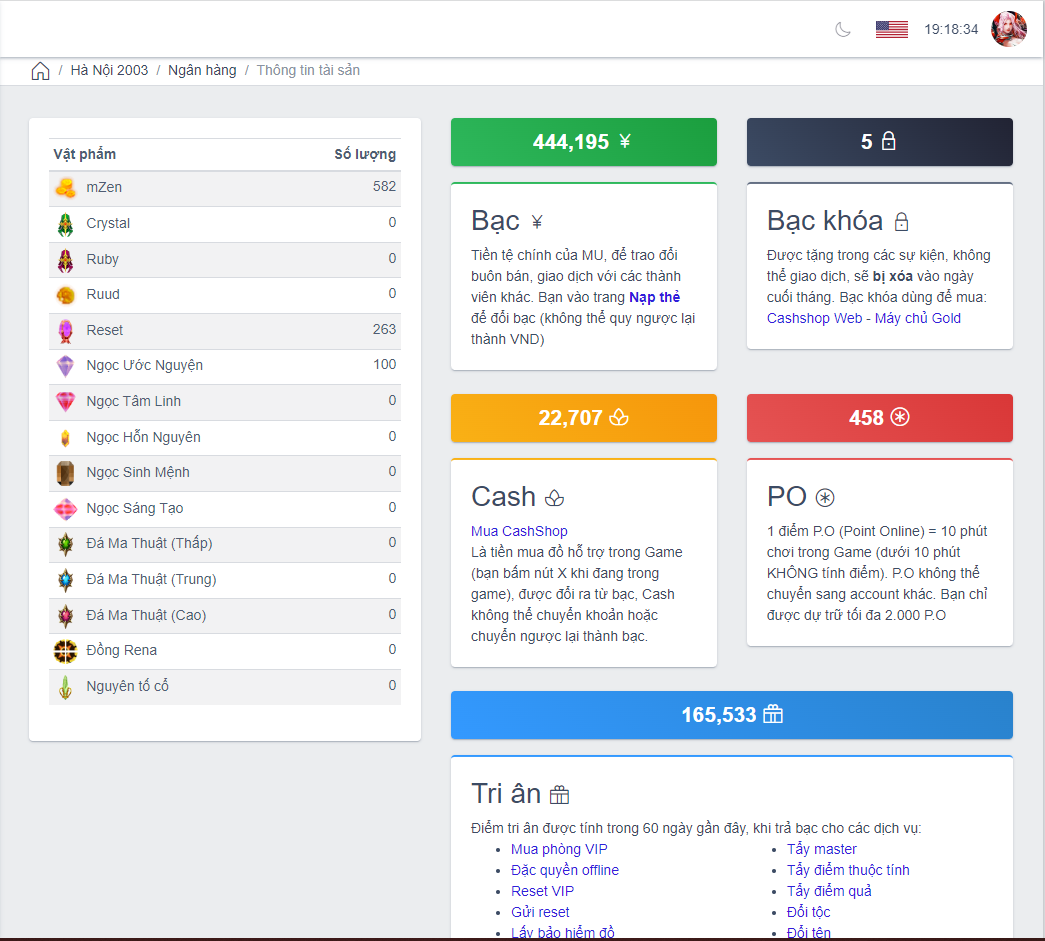Open user profile avatar menu
This screenshot has width=1045, height=941.
tap(1008, 30)
